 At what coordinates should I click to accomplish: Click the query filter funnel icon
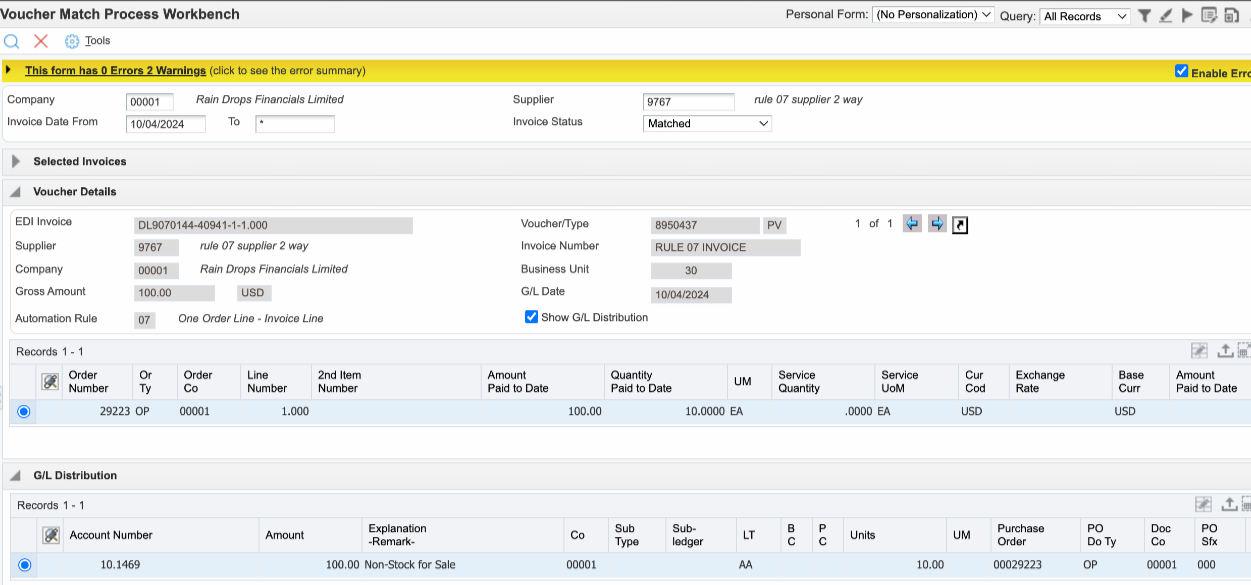click(x=1144, y=15)
